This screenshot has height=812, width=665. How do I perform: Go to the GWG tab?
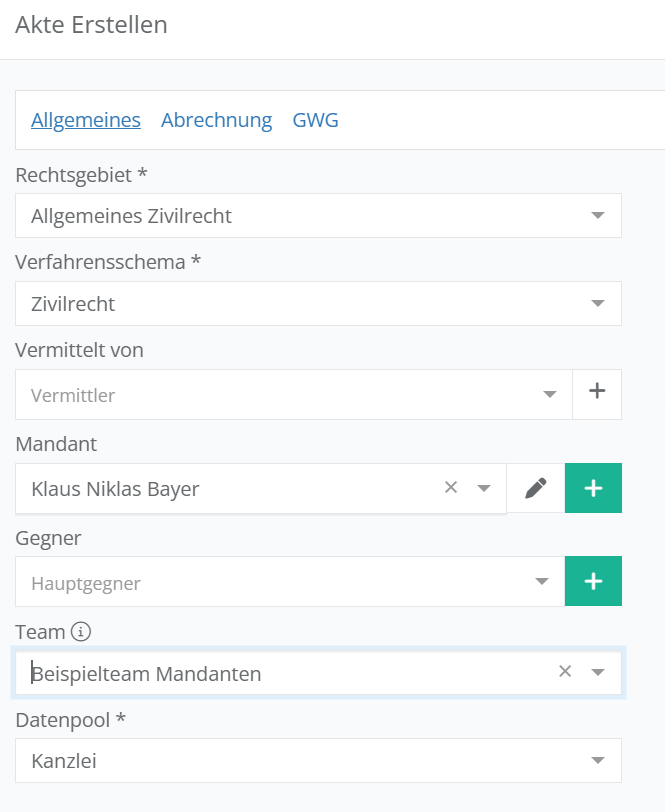[315, 120]
